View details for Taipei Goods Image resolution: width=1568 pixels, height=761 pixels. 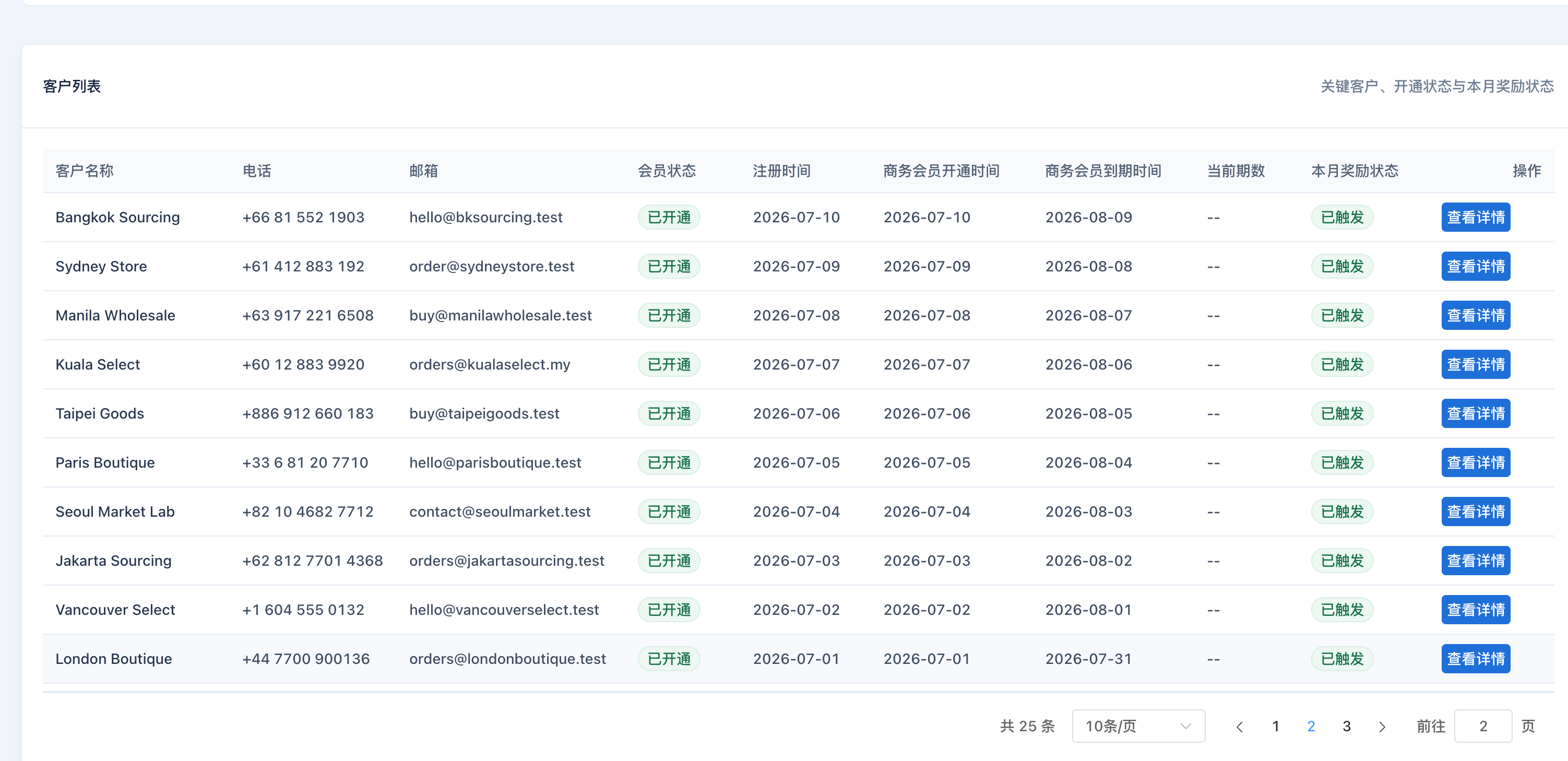click(1476, 414)
